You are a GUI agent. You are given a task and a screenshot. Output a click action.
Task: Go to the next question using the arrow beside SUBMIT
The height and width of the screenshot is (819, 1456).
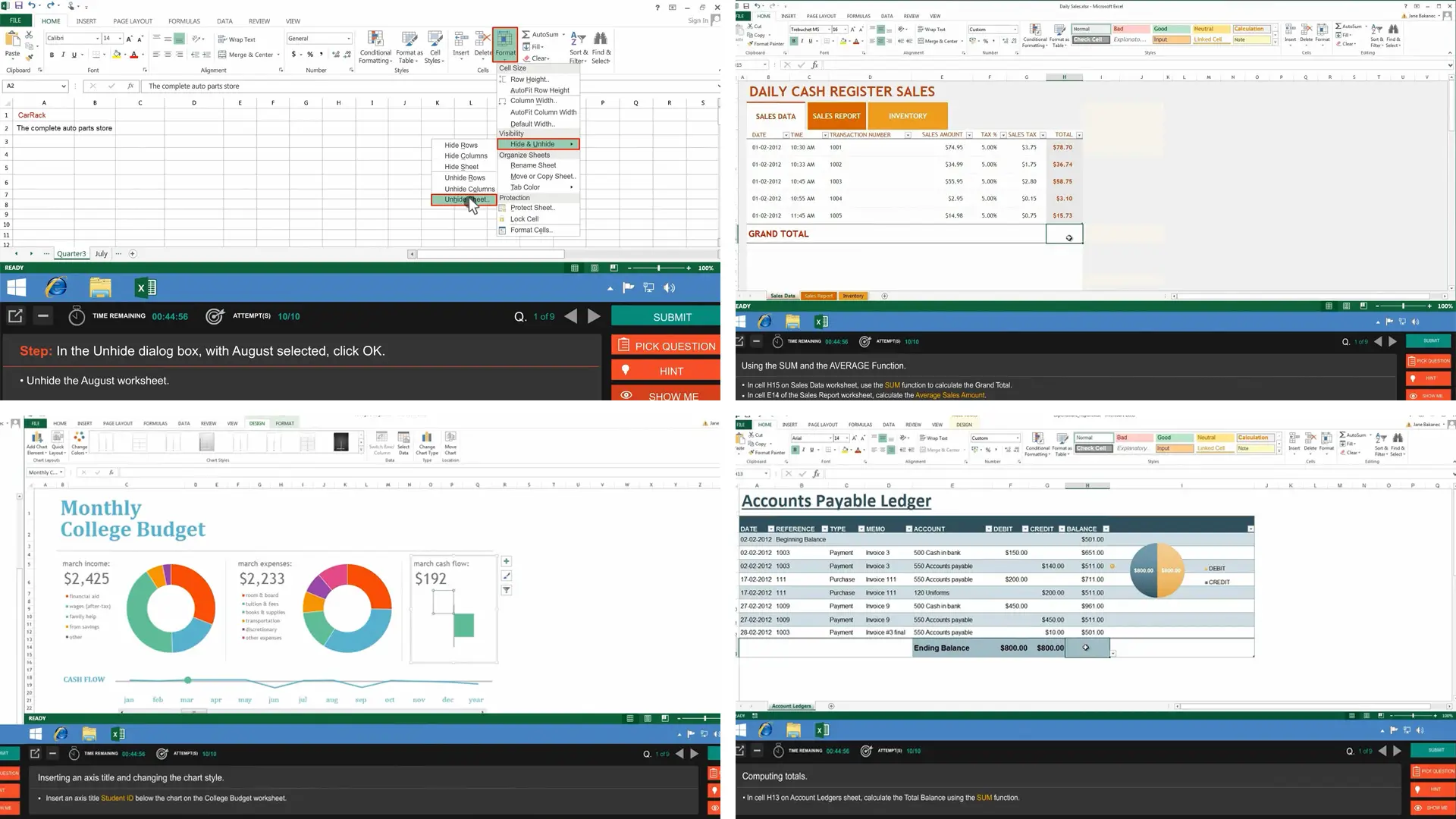pos(594,316)
